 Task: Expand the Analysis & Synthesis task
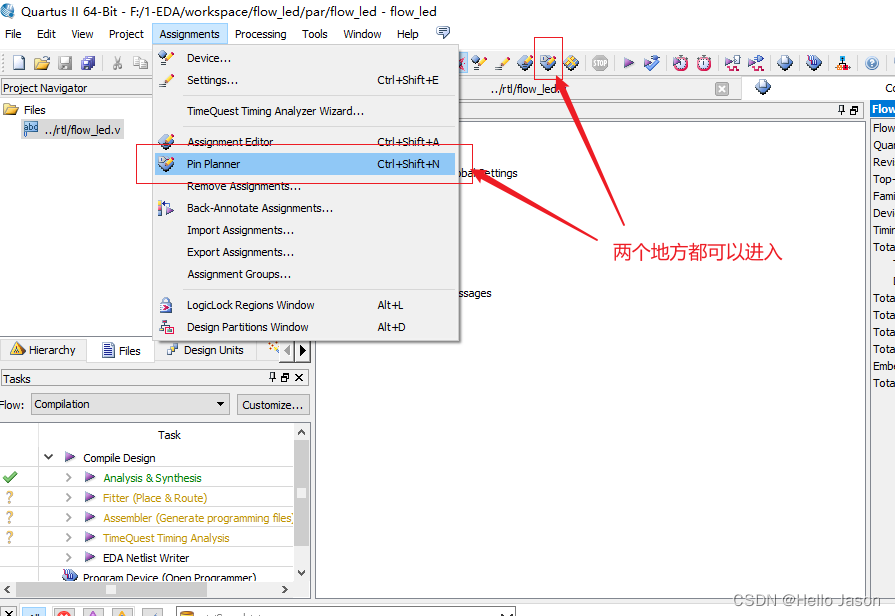68,477
